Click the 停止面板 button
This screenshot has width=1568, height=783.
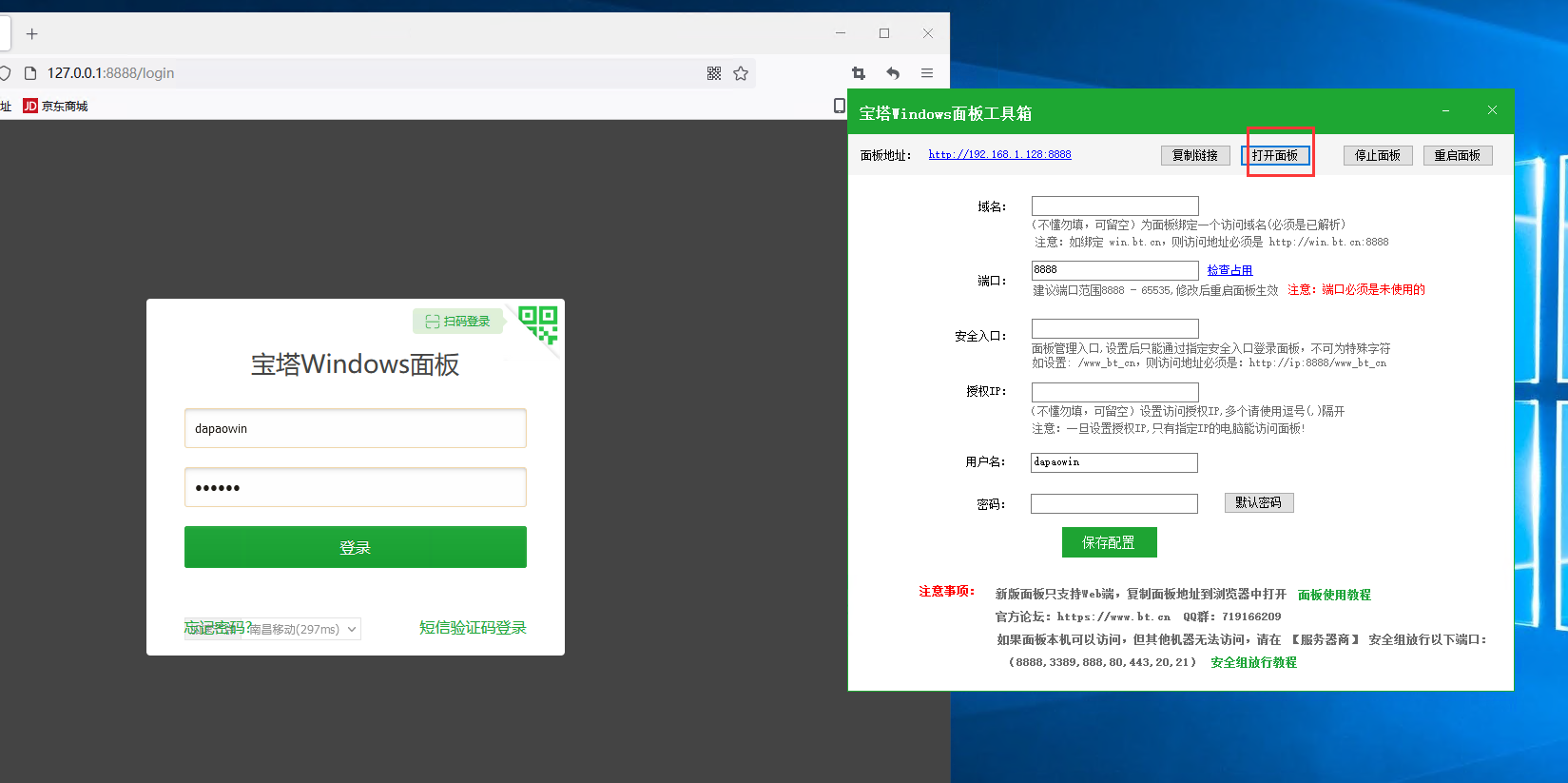pyautogui.click(x=1378, y=155)
